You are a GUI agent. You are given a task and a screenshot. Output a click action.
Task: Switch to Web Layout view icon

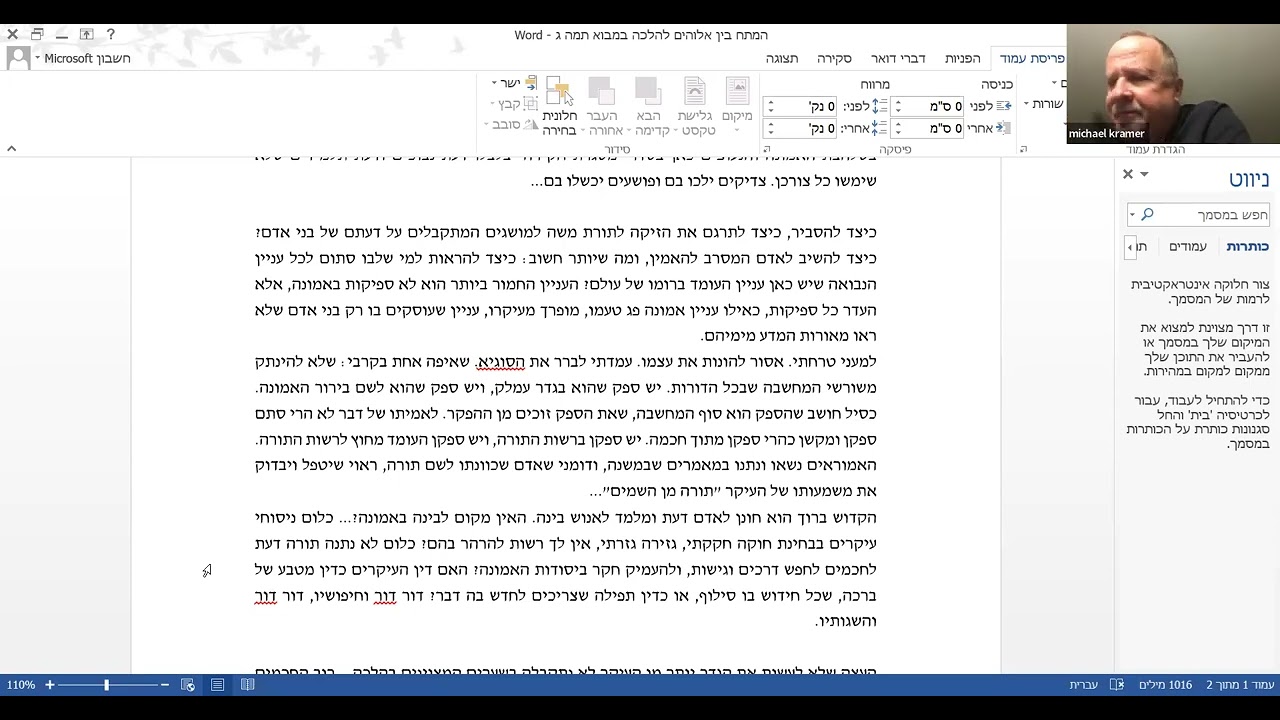click(187, 685)
